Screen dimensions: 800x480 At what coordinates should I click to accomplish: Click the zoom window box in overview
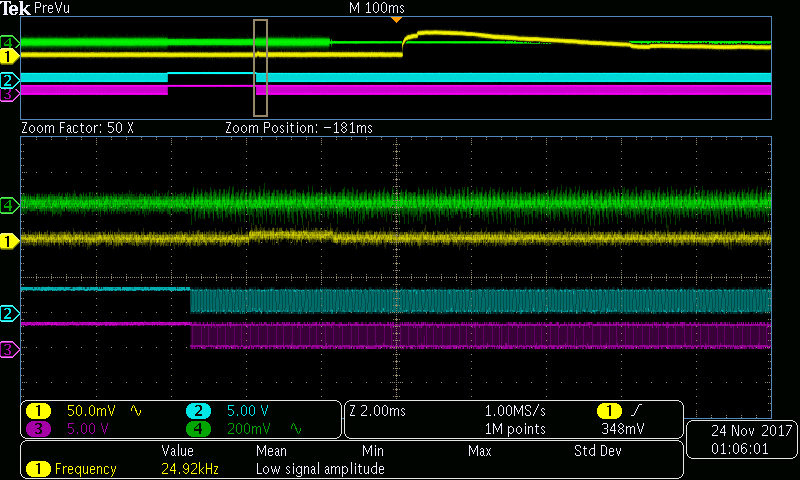click(260, 68)
